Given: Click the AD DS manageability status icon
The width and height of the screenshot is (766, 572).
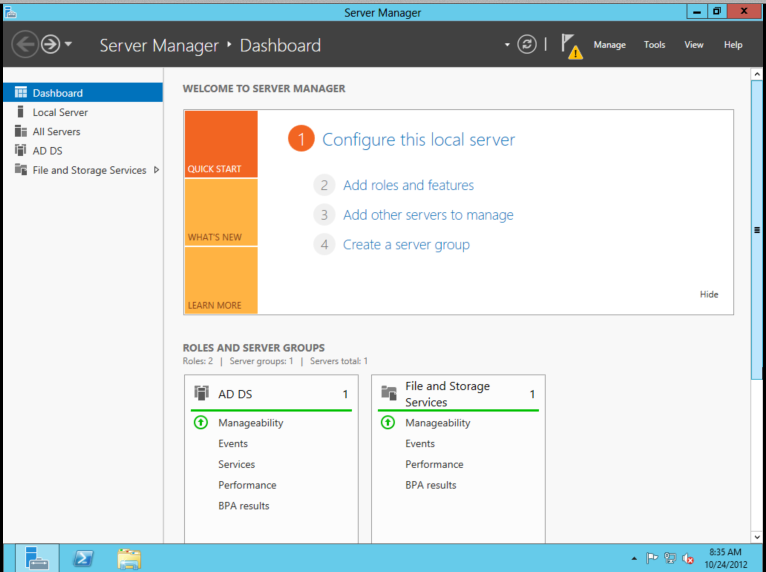Looking at the screenshot, I should point(200,423).
